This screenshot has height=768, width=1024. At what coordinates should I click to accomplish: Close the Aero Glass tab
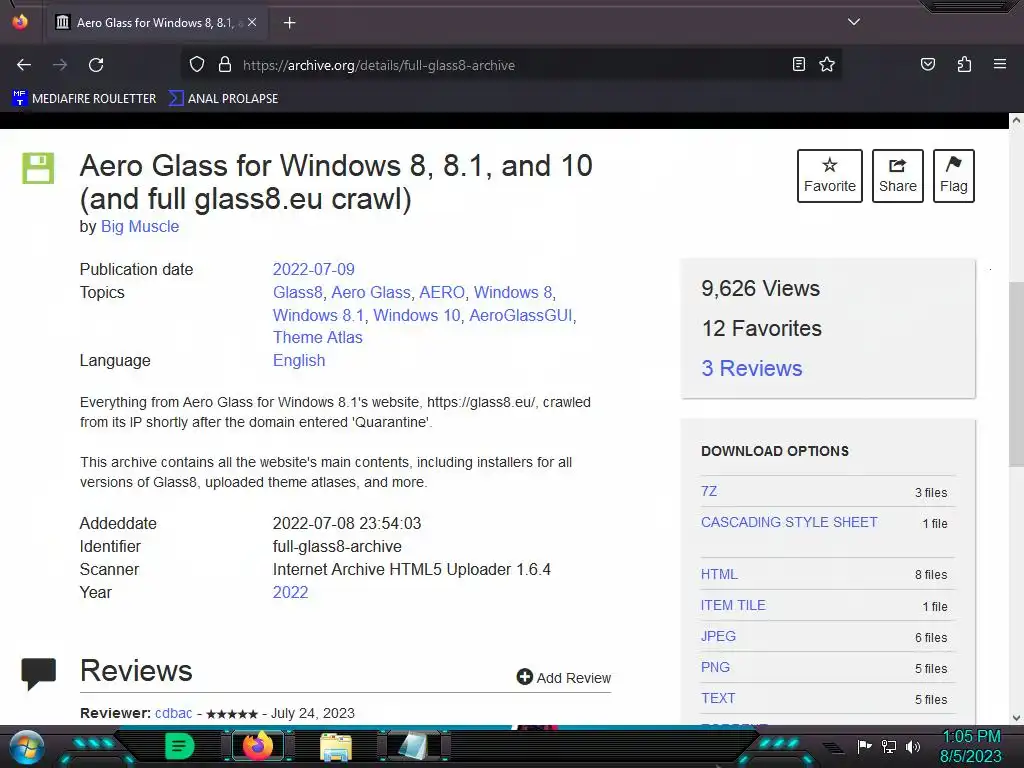(x=252, y=22)
